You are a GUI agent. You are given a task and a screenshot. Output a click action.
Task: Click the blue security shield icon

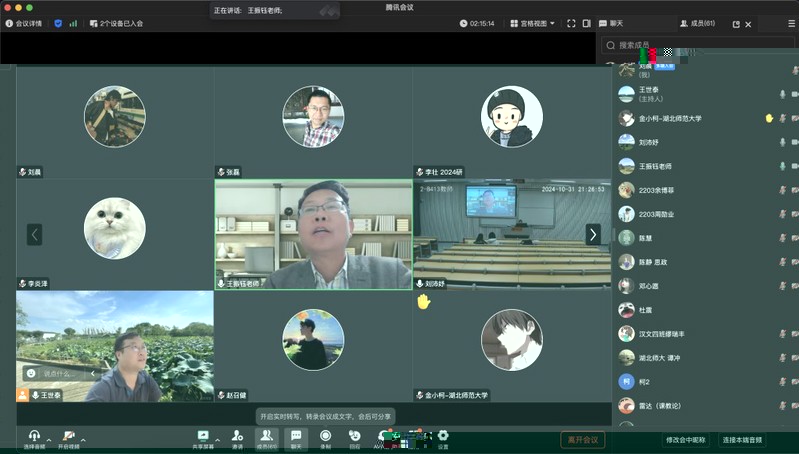click(58, 23)
